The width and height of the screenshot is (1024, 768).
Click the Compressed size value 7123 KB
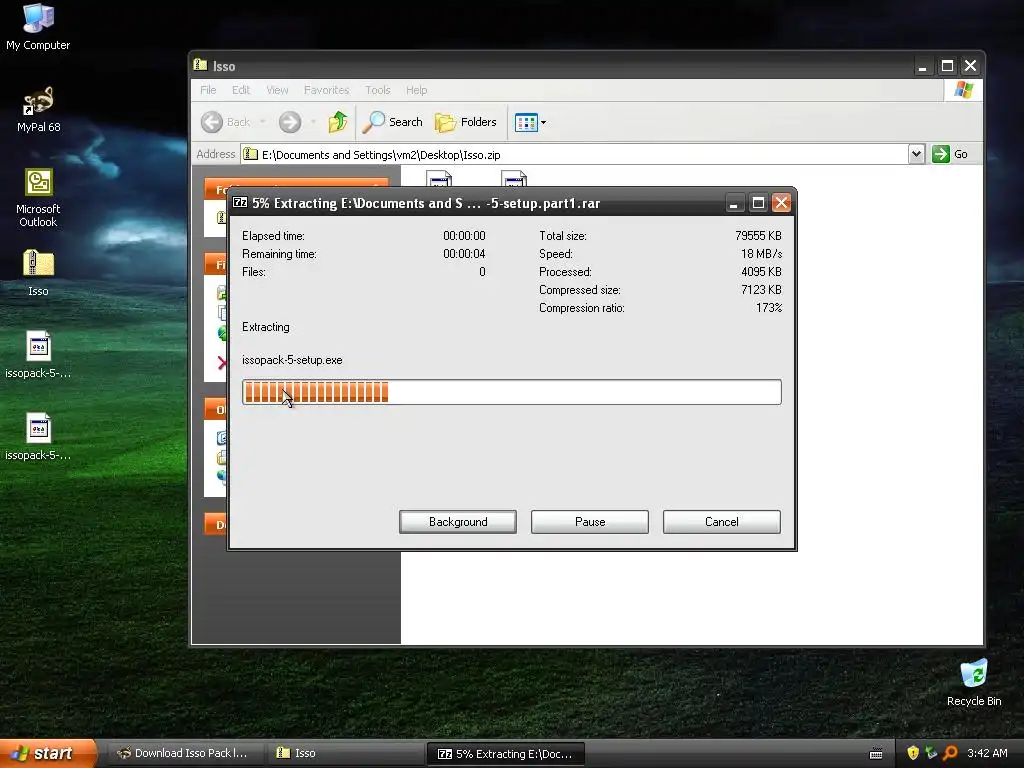coord(761,290)
